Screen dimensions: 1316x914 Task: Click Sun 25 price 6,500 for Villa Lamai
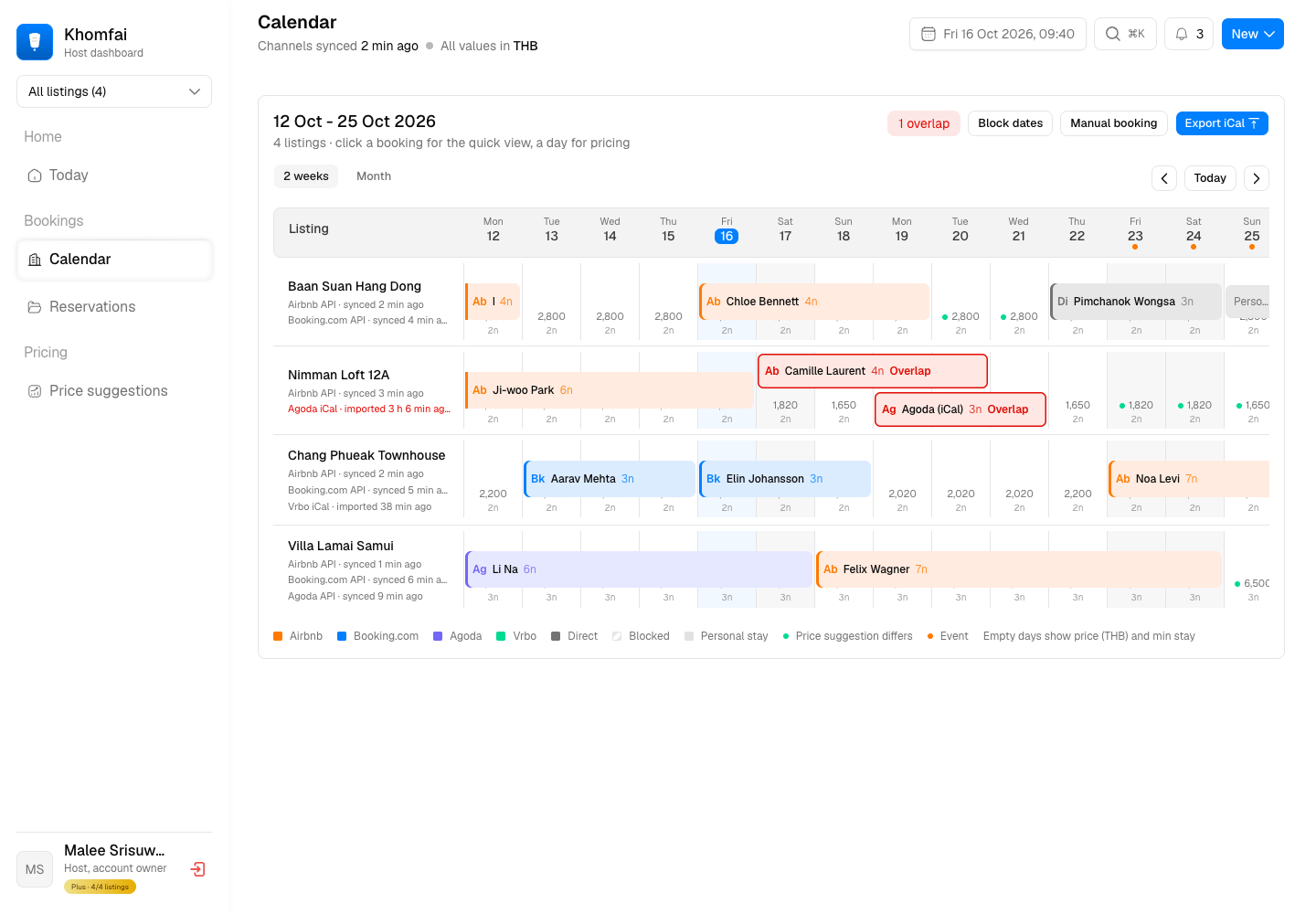tap(1256, 583)
